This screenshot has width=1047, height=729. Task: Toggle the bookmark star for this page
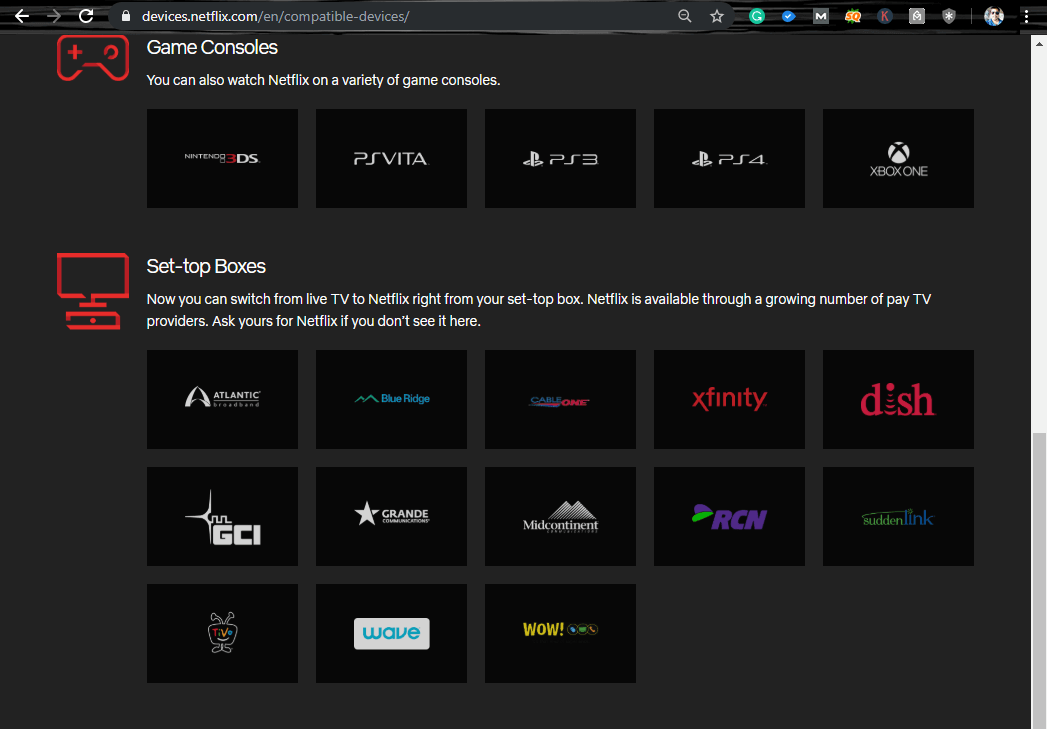click(x=716, y=16)
